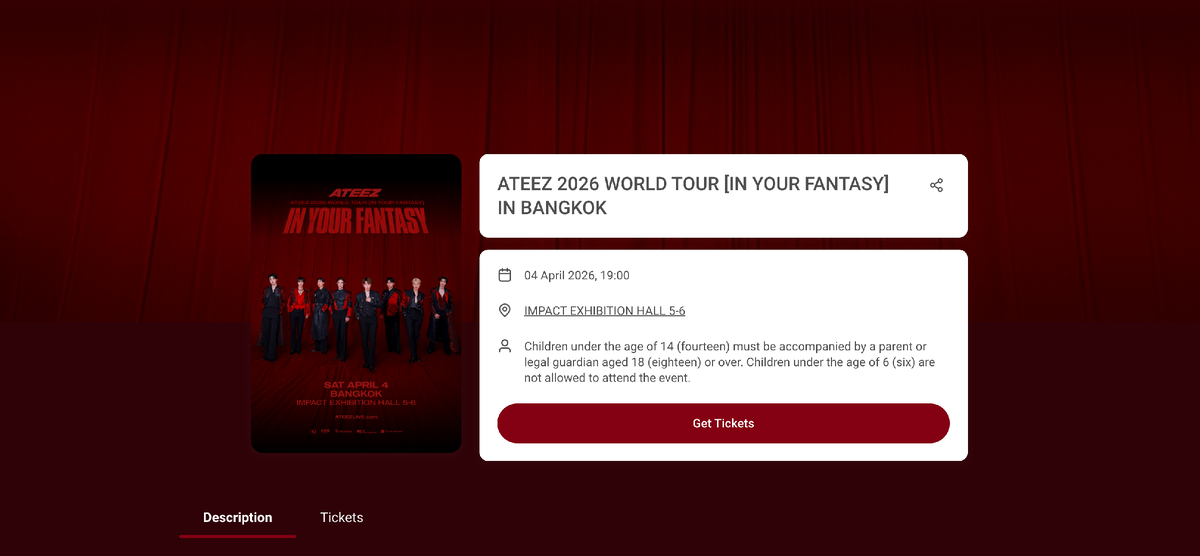Screen dimensions: 1200x556
Task: Open the concert poster thumbnail
Action: pyautogui.click(x=356, y=303)
